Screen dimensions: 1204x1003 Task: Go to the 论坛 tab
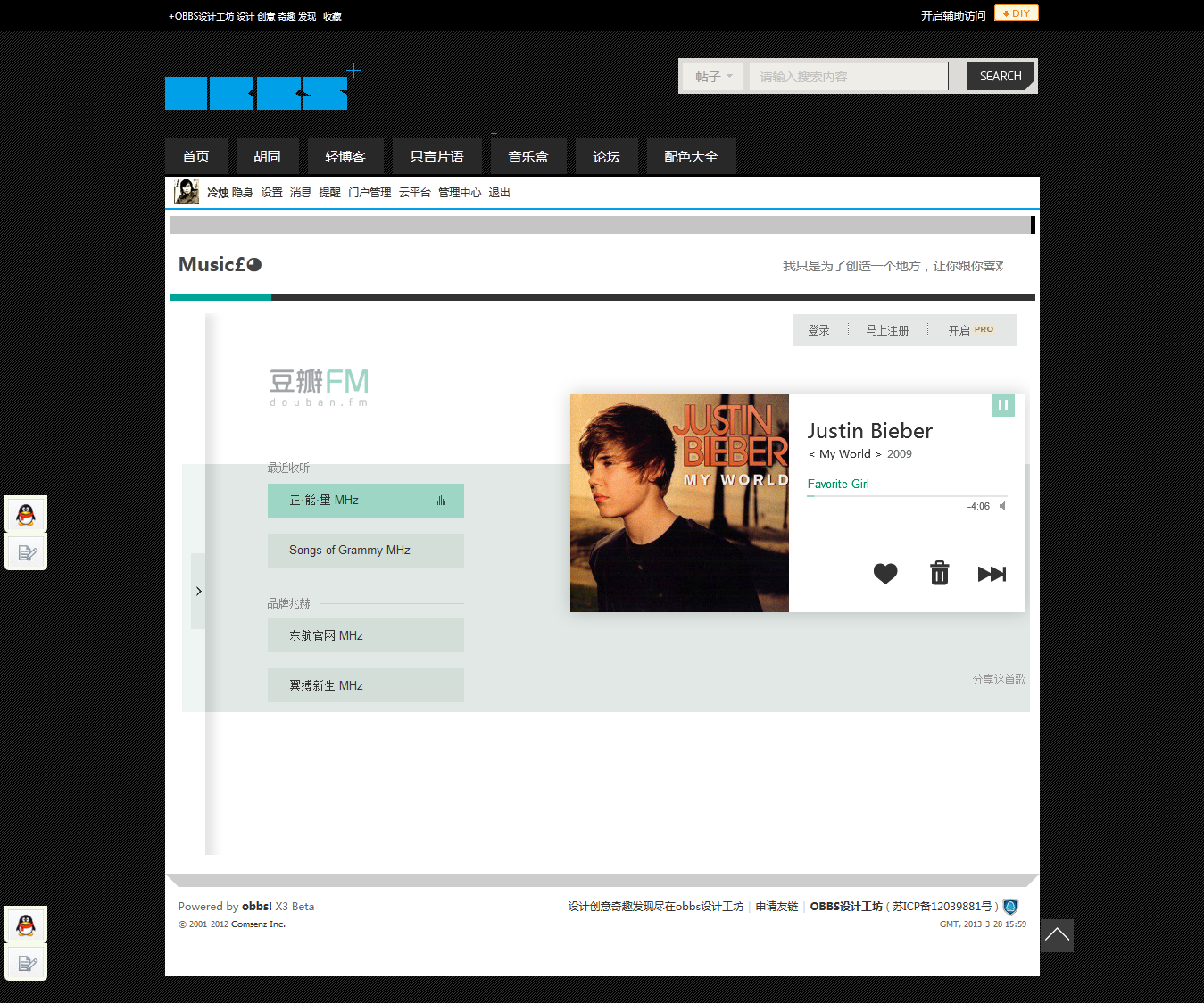(x=607, y=156)
